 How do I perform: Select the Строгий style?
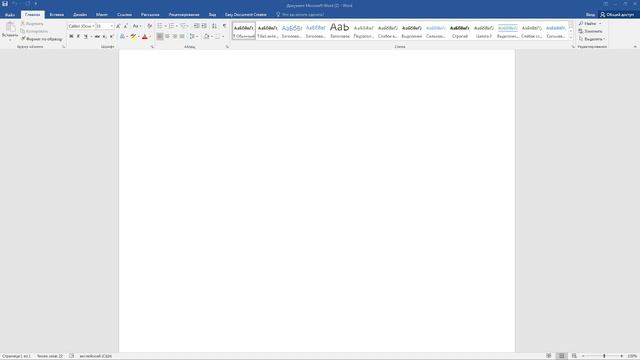[x=460, y=31]
